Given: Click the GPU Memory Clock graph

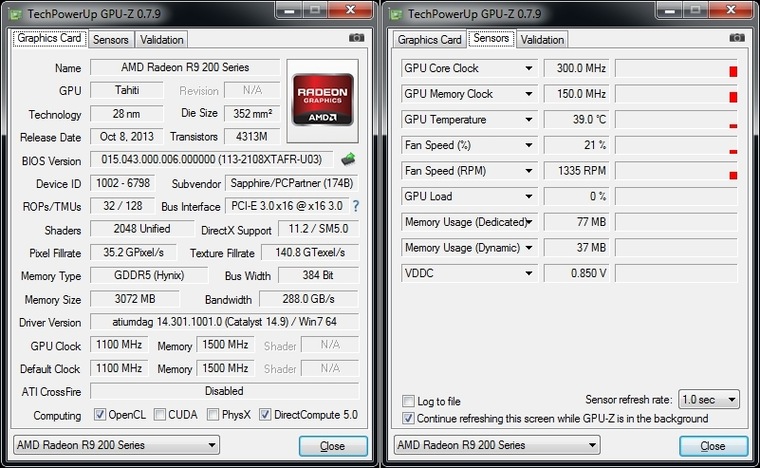Looking at the screenshot, I should point(676,94).
